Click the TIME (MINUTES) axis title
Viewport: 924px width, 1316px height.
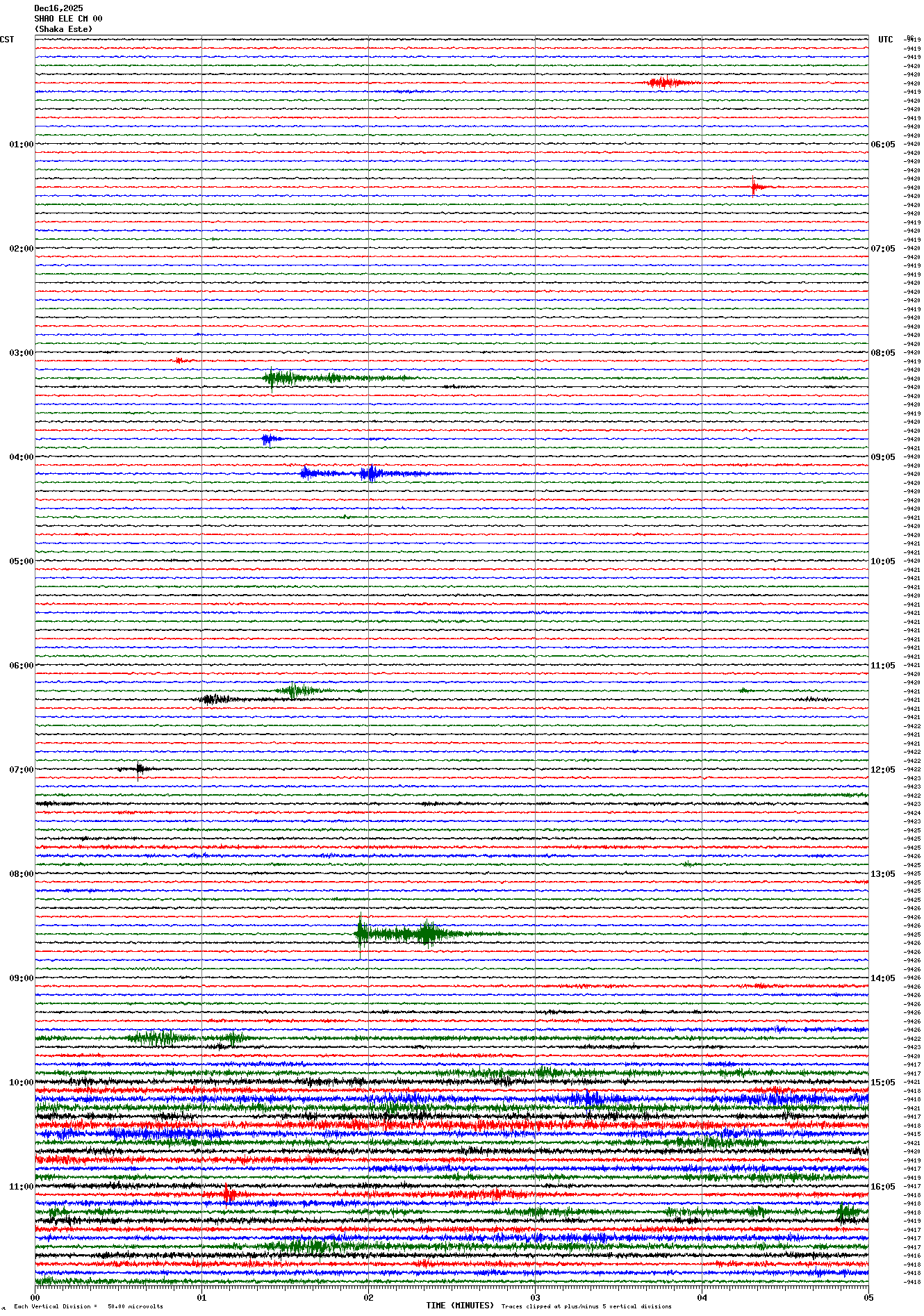[x=459, y=1306]
